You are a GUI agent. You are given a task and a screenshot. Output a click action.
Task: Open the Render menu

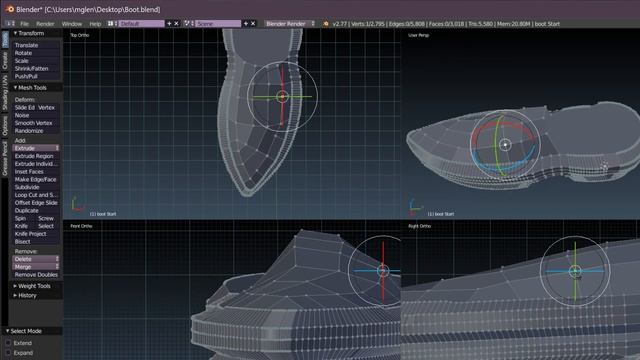tap(45, 24)
